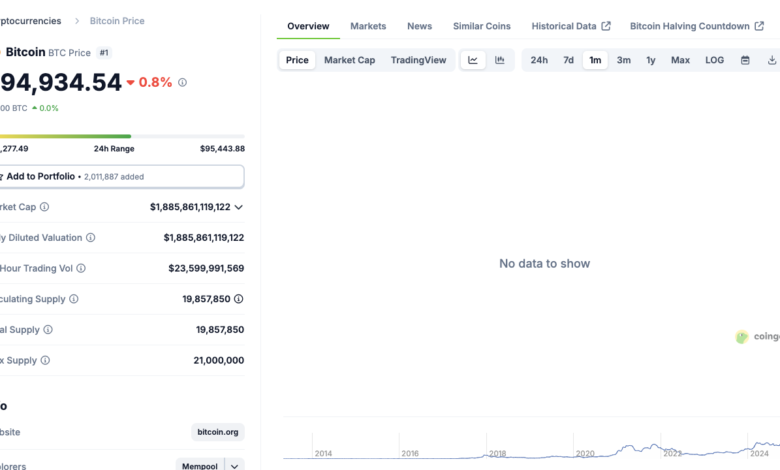Set chart range to Max

pyautogui.click(x=680, y=60)
